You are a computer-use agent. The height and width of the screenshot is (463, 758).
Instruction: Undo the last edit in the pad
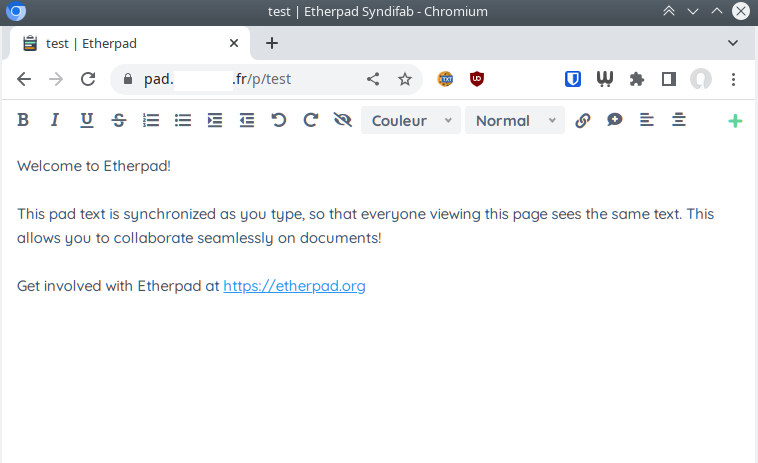click(x=278, y=120)
